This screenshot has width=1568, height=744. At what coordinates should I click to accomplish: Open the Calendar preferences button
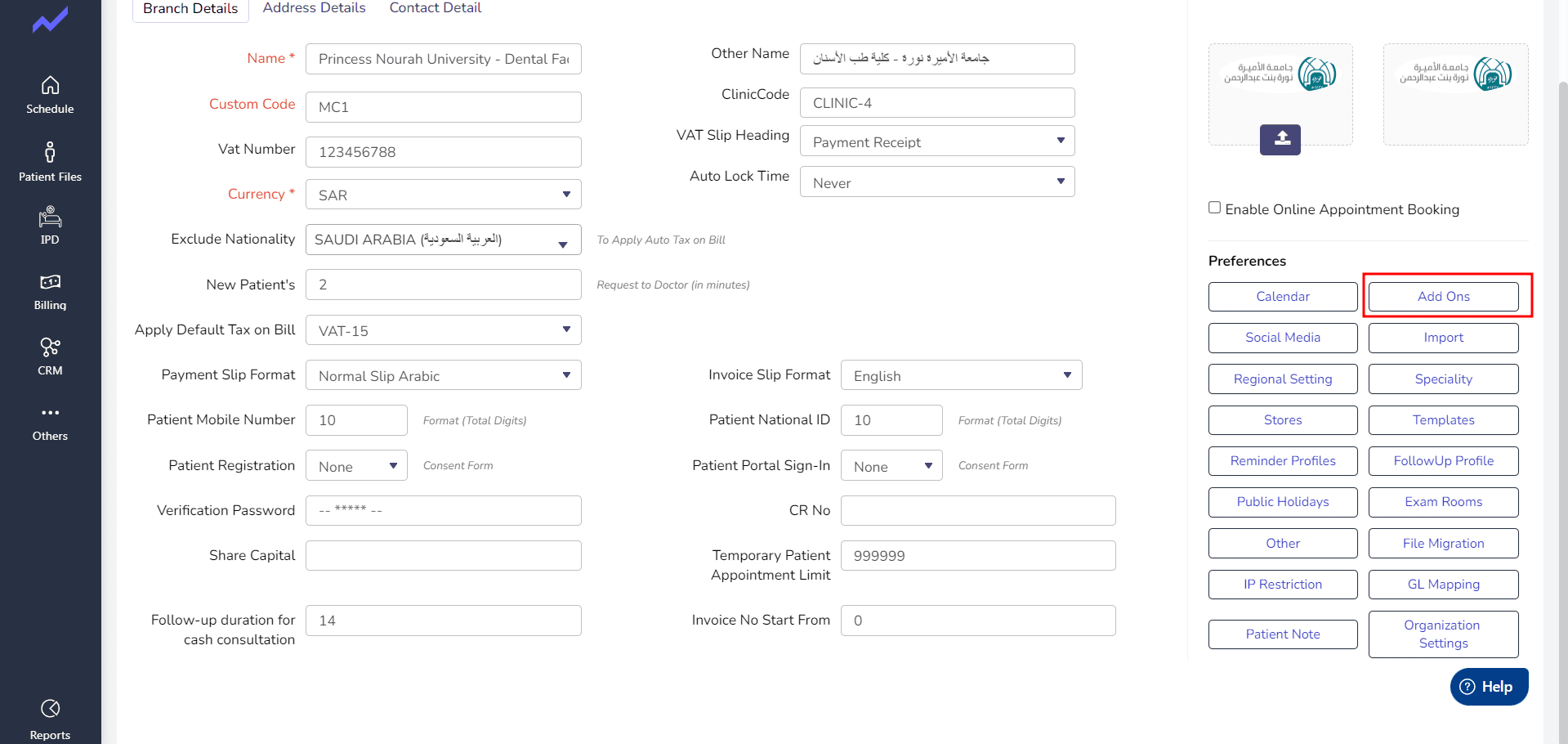1282,297
